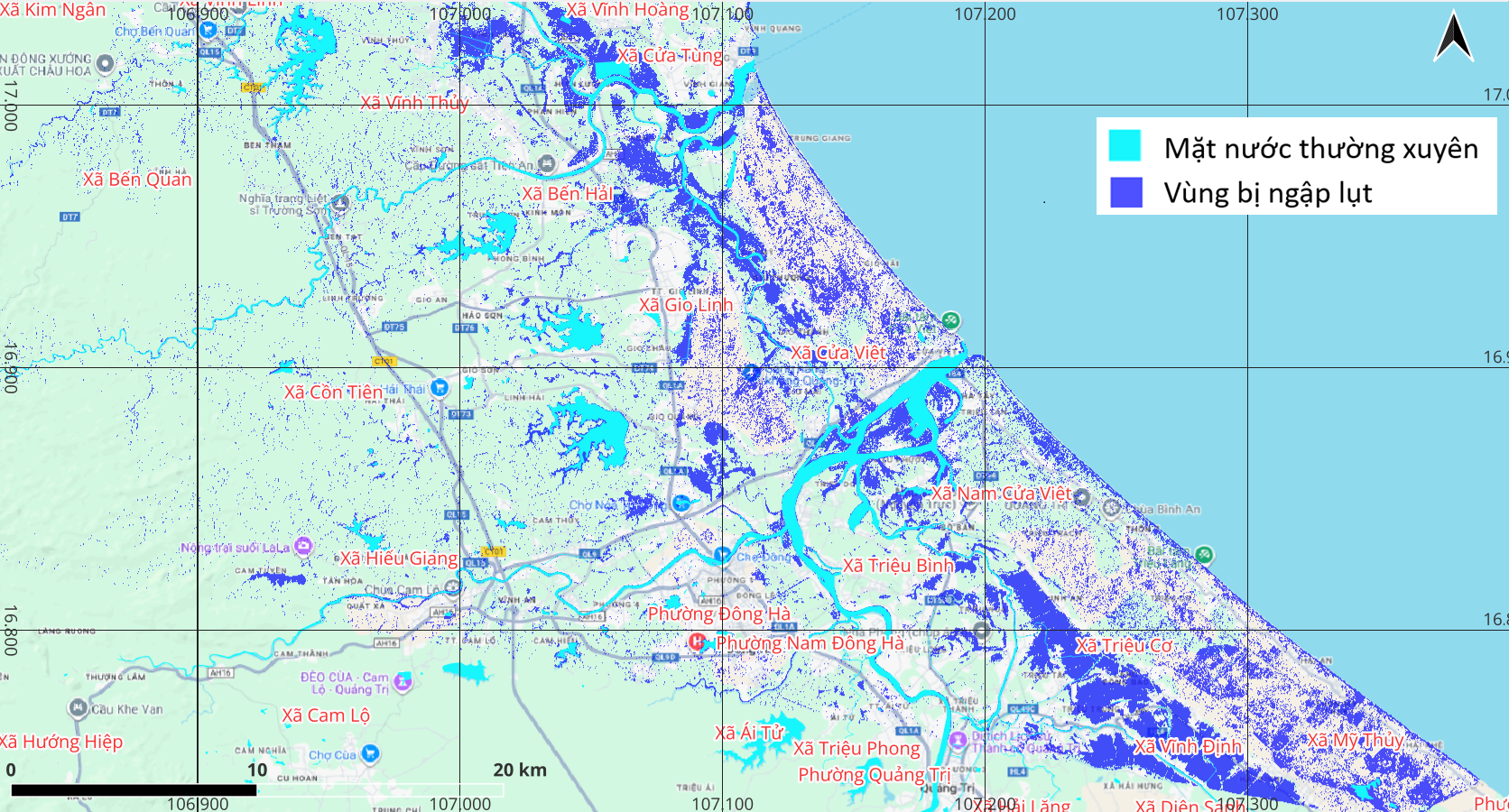Select the Xã Triệu Cơ label
Viewport: 1509px width, 812px height.
tap(1124, 645)
